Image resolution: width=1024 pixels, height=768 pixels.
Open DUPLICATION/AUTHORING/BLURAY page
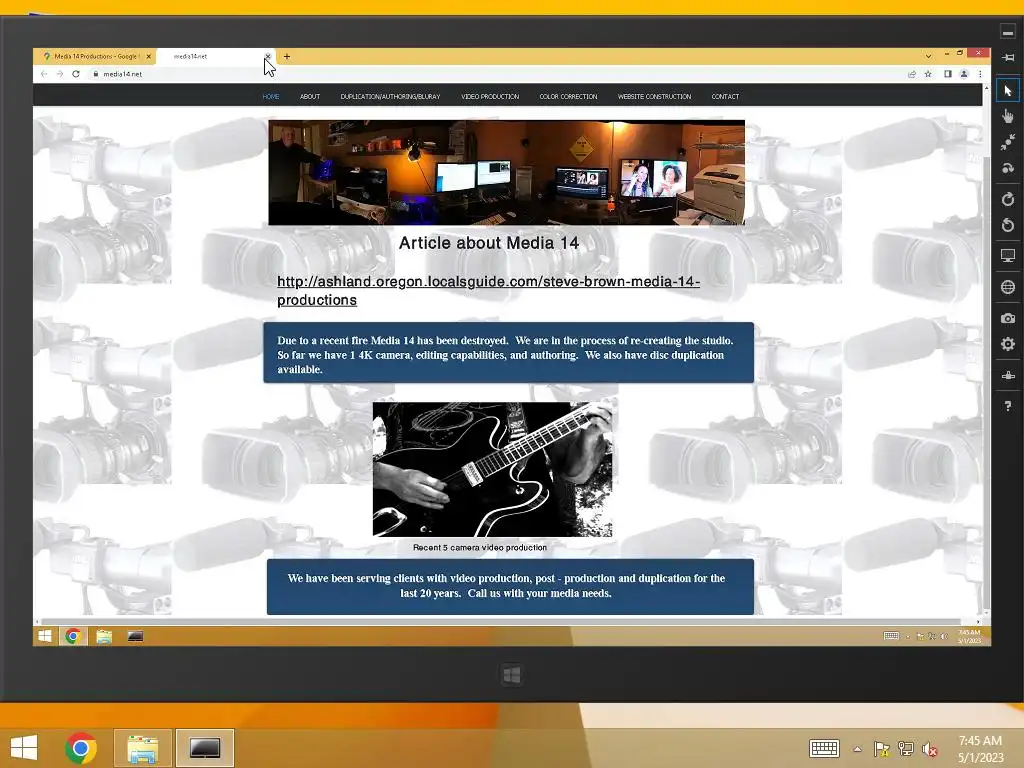tap(391, 96)
